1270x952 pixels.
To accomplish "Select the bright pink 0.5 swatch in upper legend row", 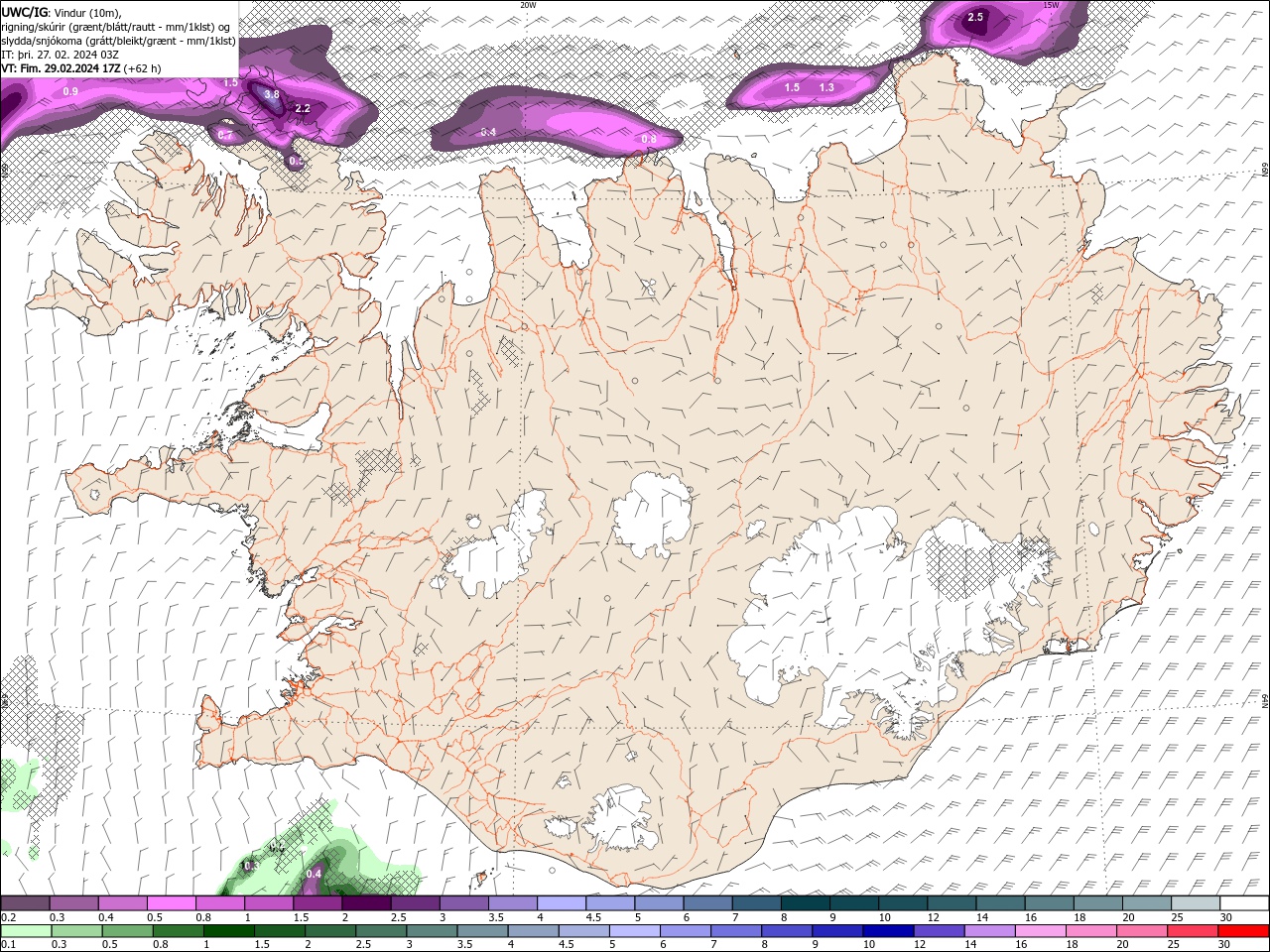I will coord(171,903).
